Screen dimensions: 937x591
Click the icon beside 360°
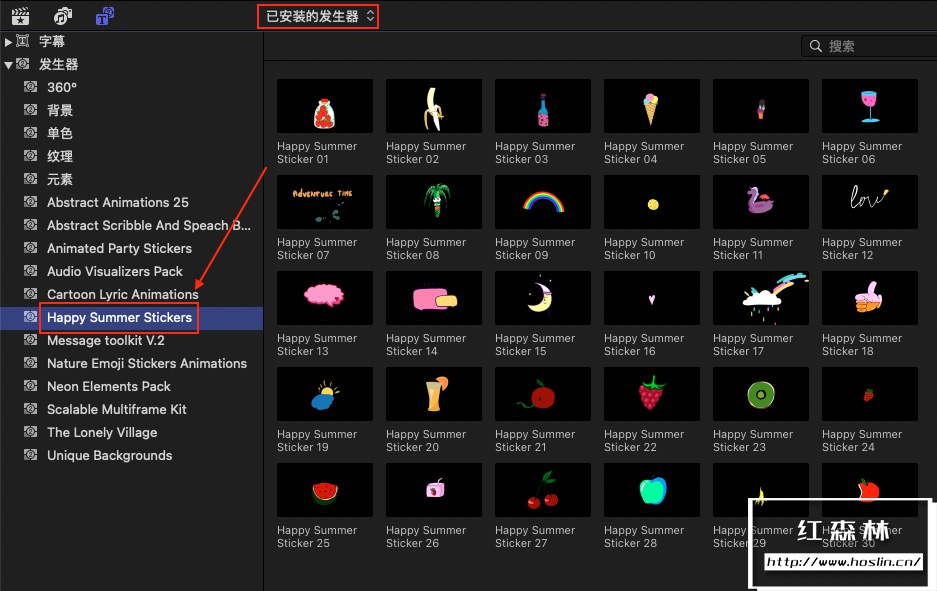pos(30,87)
